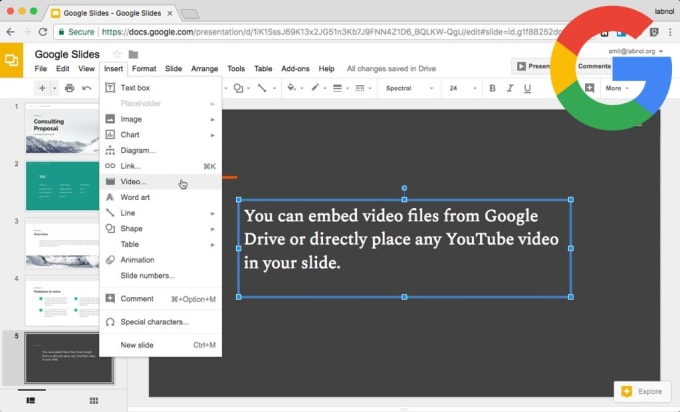Expand the Table submenu in Insert

coord(212,244)
